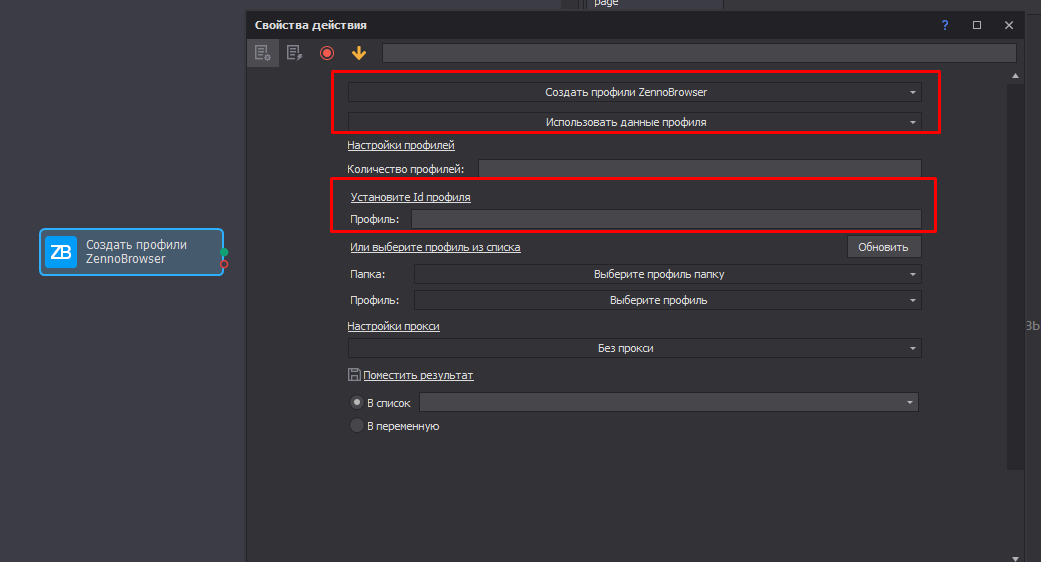Image resolution: width=1041 pixels, height=562 pixels.
Task: Click the scrollbar down arrow in properties panel
Action: pyautogui.click(x=1015, y=558)
